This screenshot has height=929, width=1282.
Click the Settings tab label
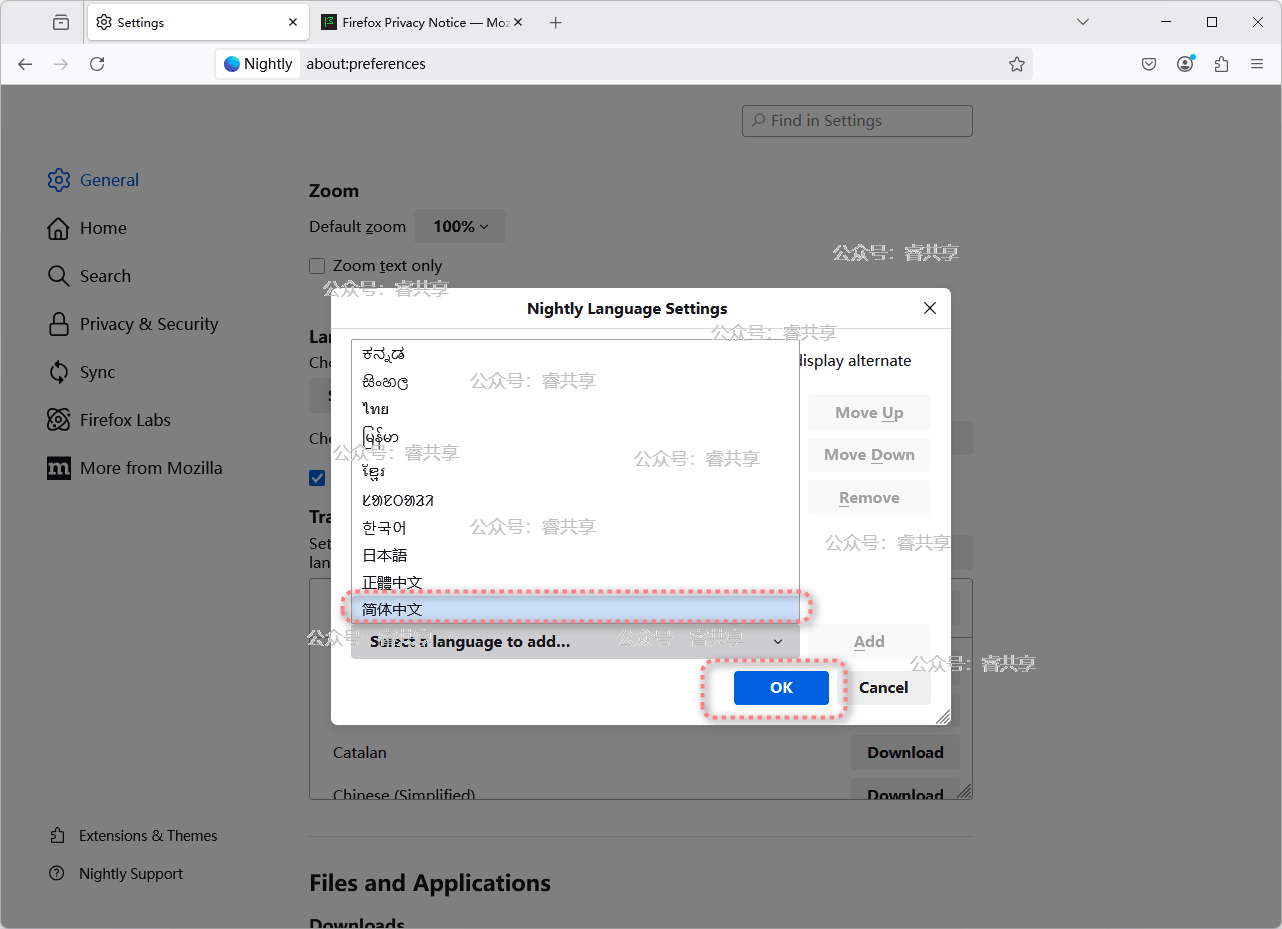coord(141,22)
